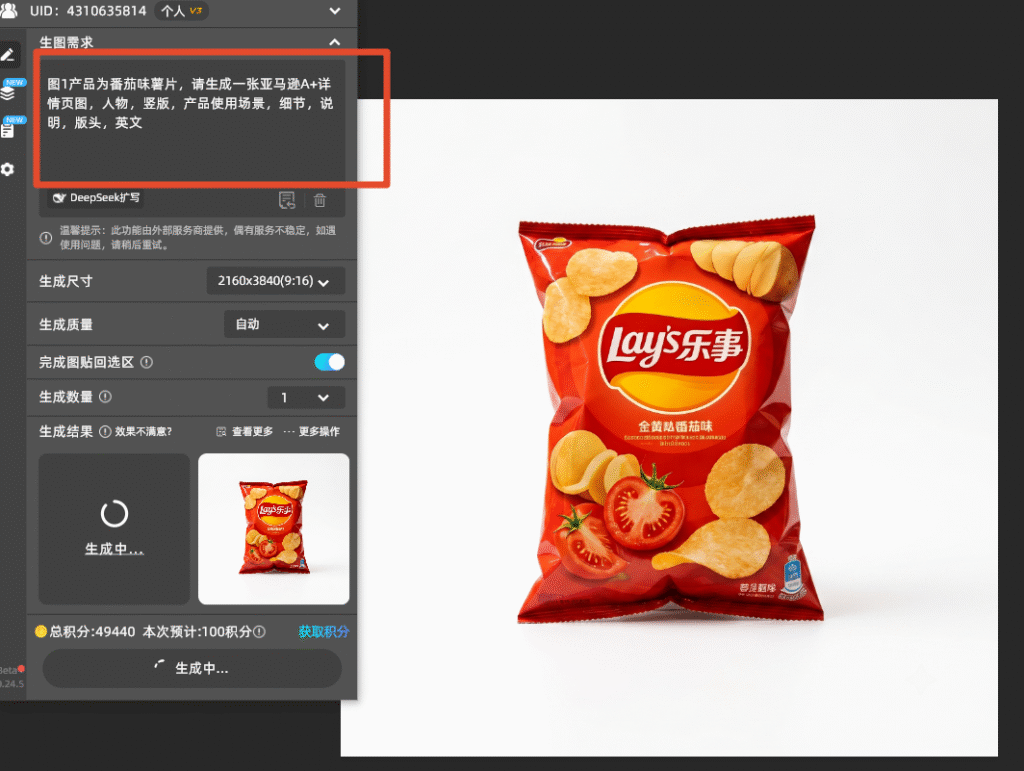Open the 更多操作 menu

[x=312, y=432]
